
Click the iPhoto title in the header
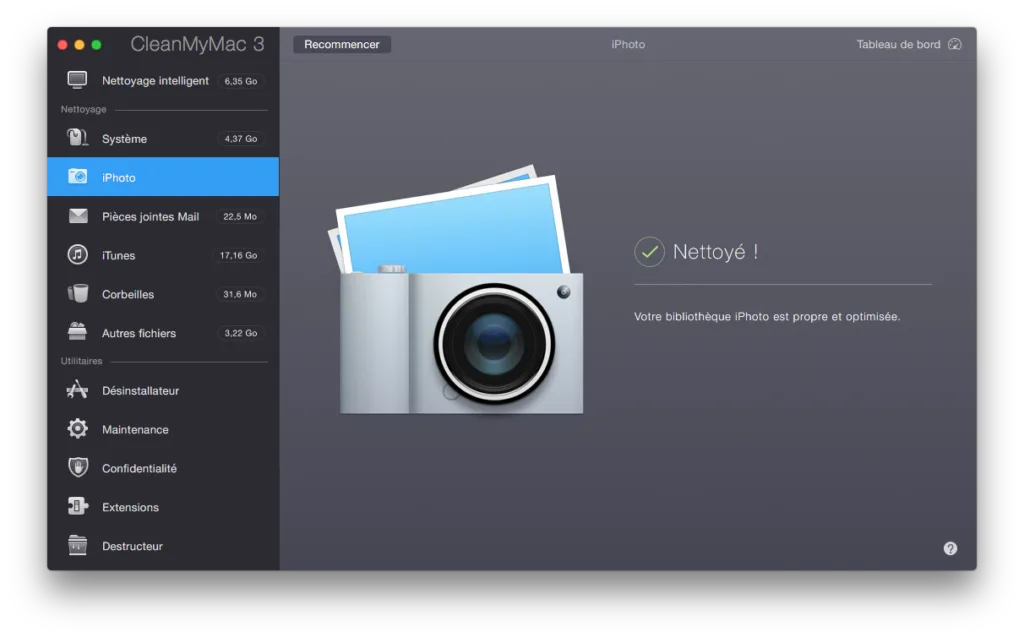[x=628, y=44]
